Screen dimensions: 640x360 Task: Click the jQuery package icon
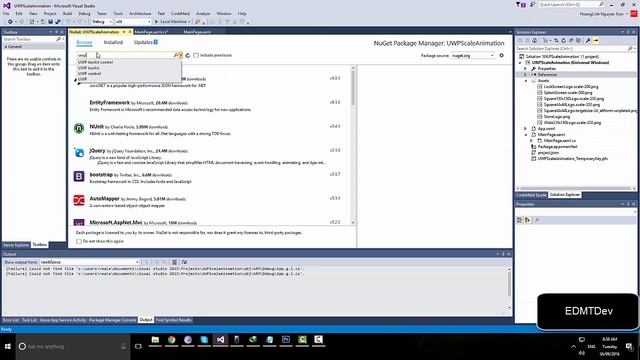(79, 152)
